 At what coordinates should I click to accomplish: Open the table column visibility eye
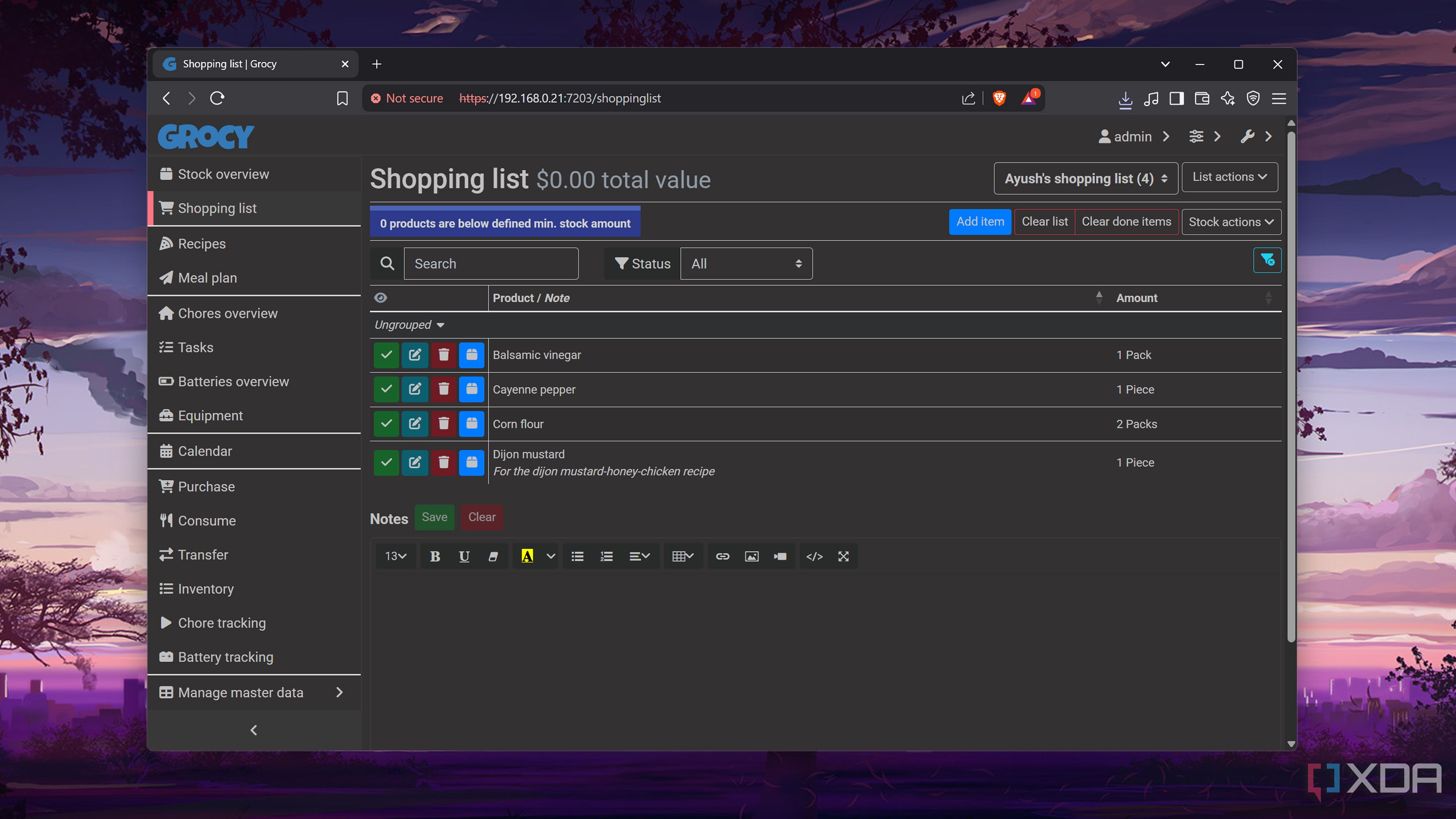coord(380,298)
